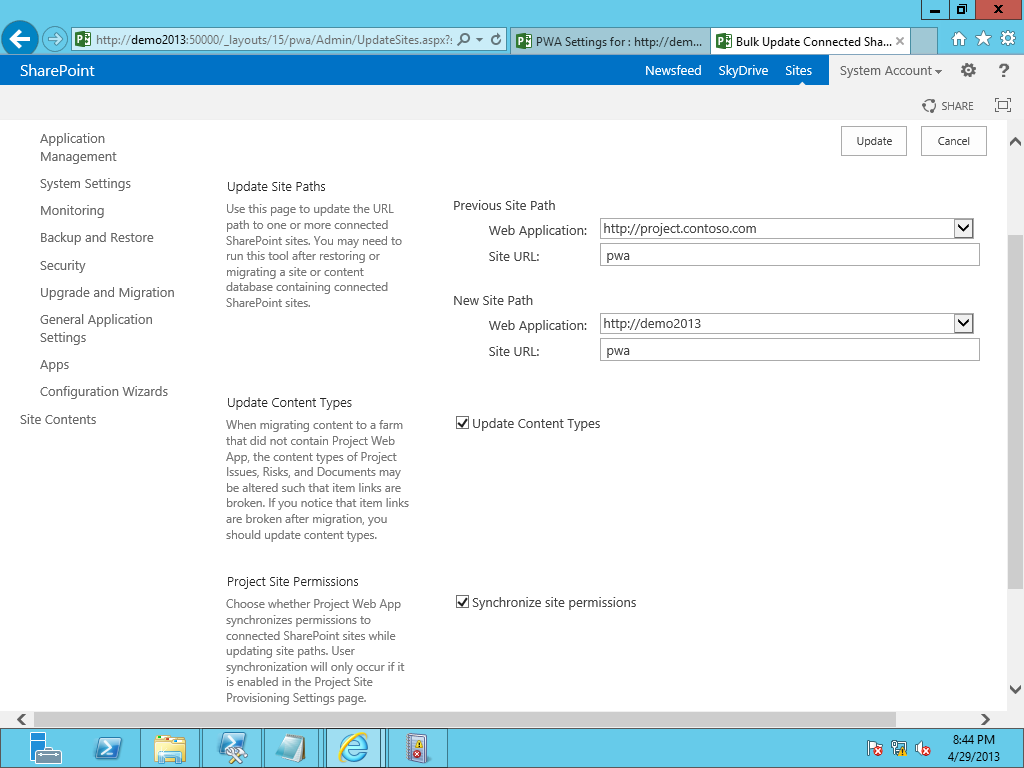Click the vertical scrollbar down arrow
The width and height of the screenshot is (1024, 768).
click(x=1016, y=688)
